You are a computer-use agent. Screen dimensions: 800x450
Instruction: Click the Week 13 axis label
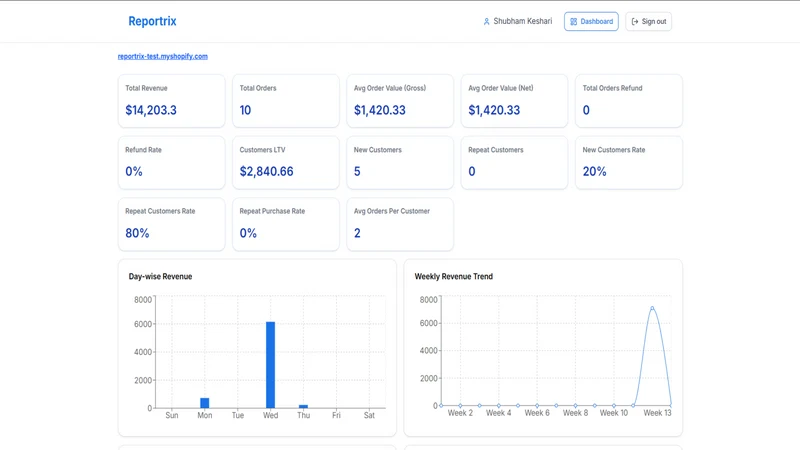(657, 413)
